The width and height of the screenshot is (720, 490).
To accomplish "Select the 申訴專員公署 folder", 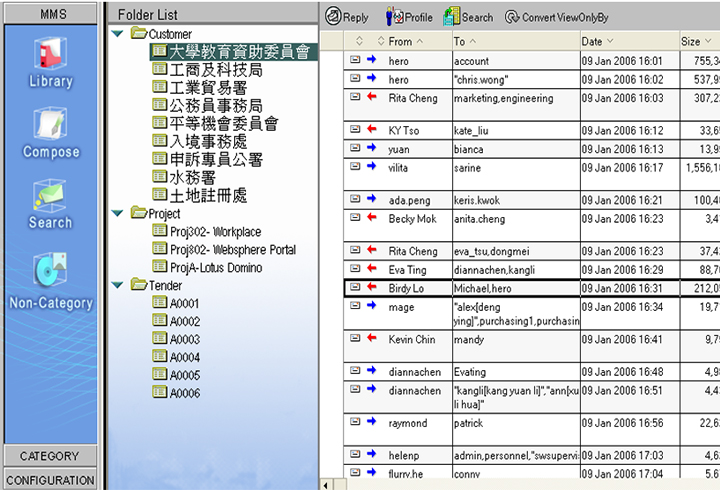I will pos(208,159).
